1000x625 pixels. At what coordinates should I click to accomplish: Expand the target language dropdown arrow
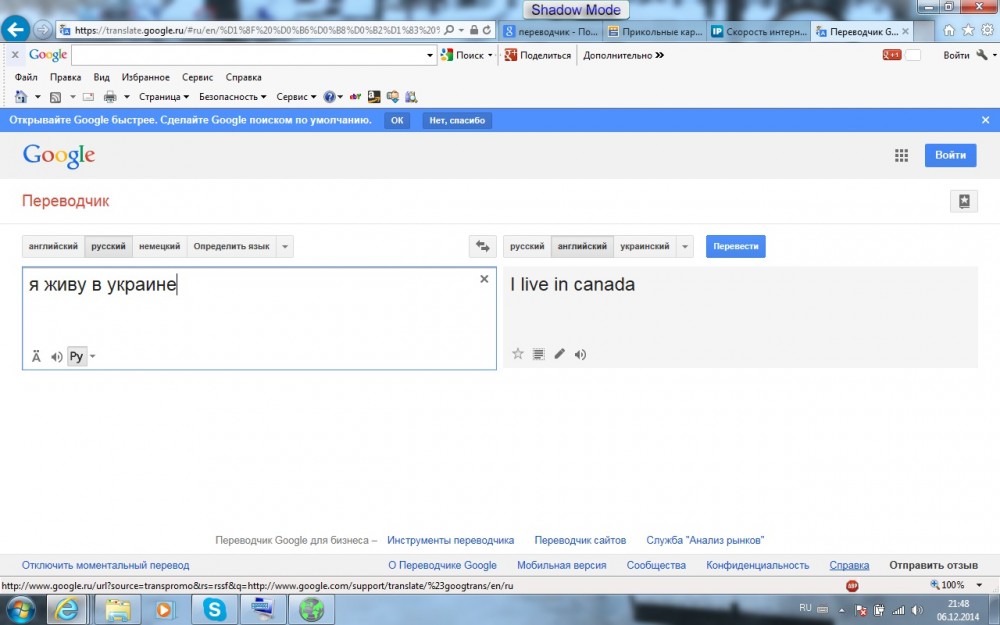tap(685, 246)
